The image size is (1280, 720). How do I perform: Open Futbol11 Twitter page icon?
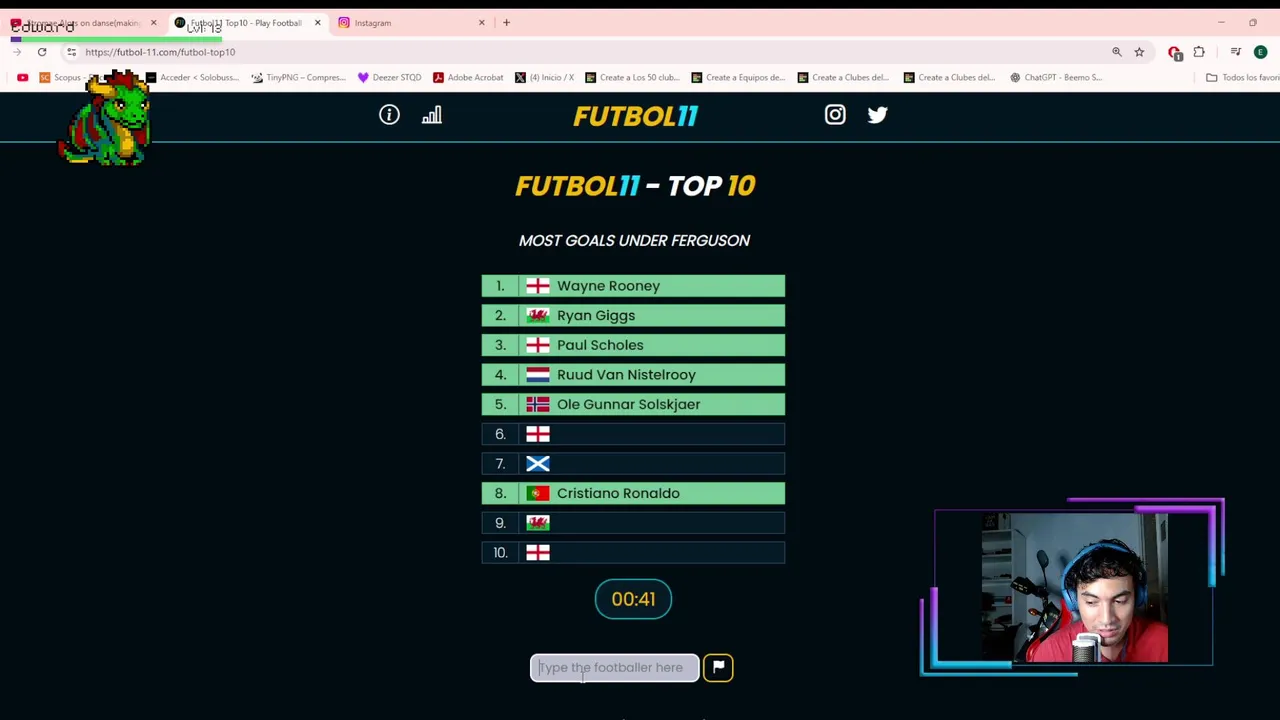(x=877, y=115)
